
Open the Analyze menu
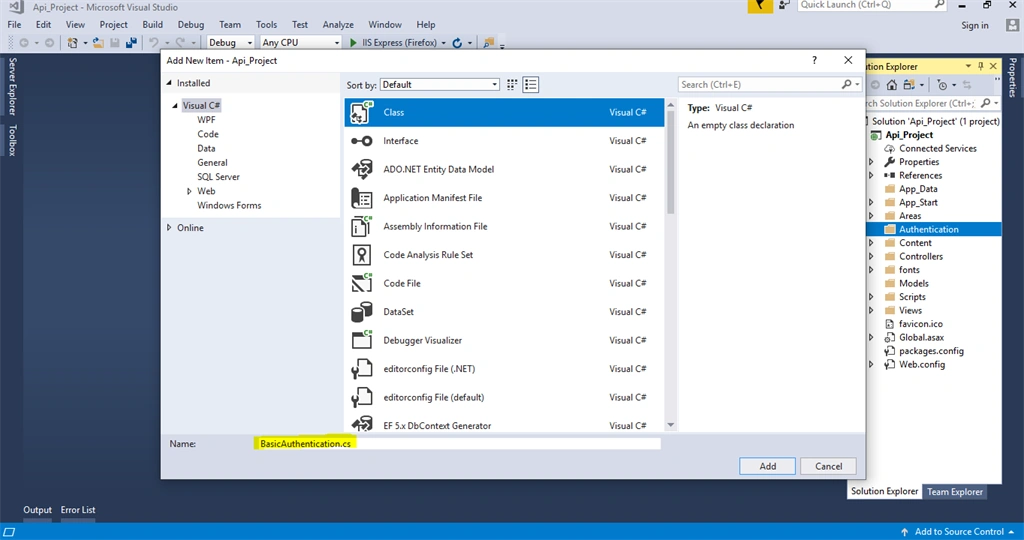338,25
